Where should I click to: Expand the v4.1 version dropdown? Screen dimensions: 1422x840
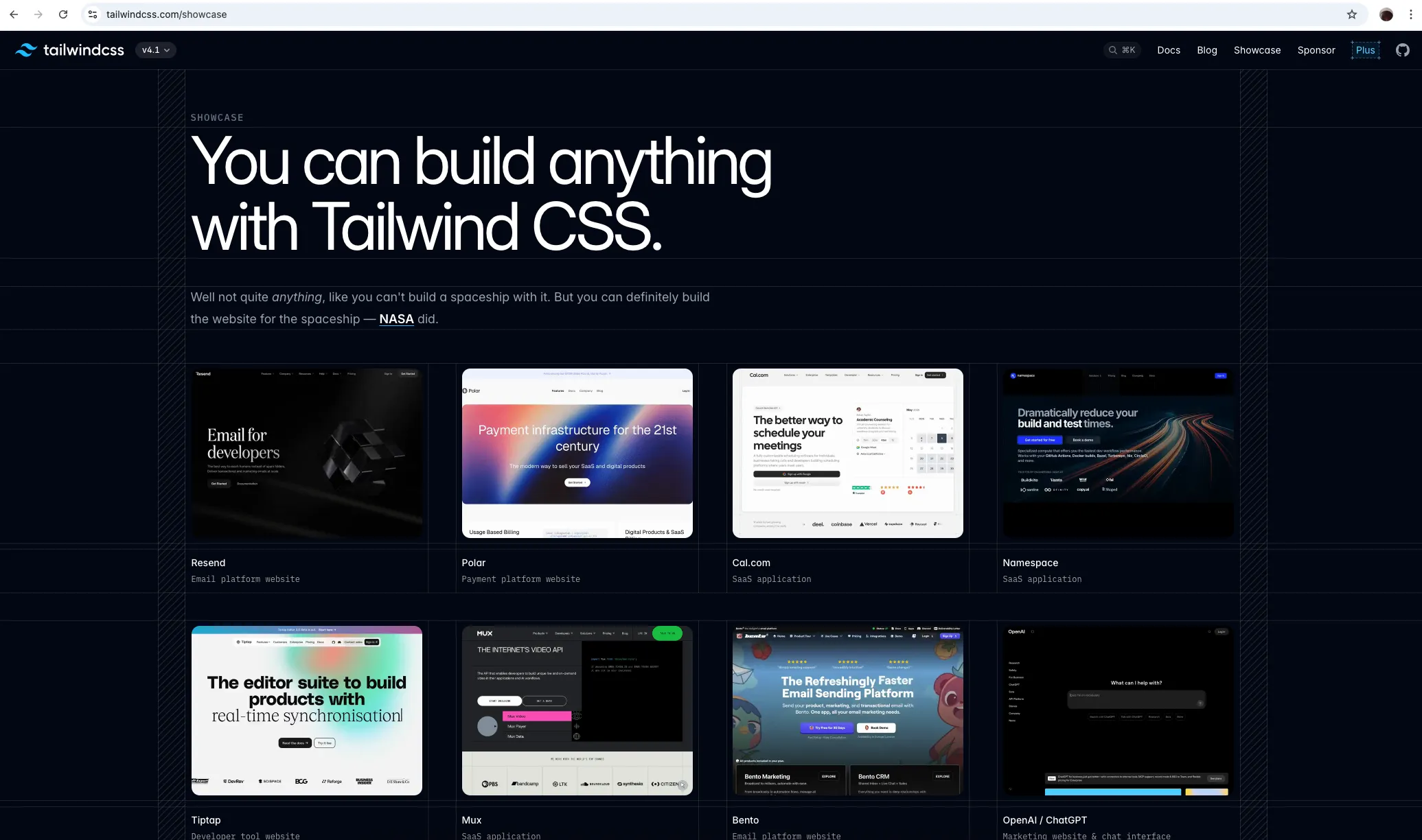pyautogui.click(x=154, y=49)
